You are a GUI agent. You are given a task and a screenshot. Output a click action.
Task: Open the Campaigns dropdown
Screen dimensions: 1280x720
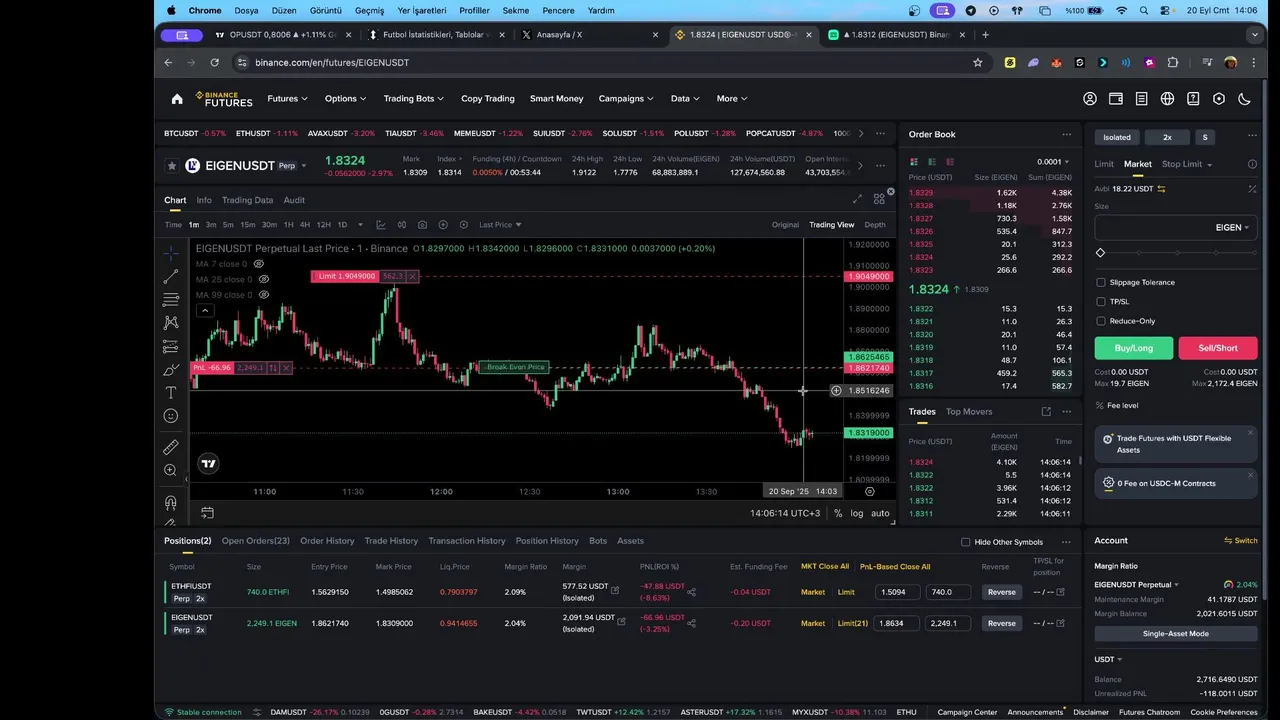(626, 99)
